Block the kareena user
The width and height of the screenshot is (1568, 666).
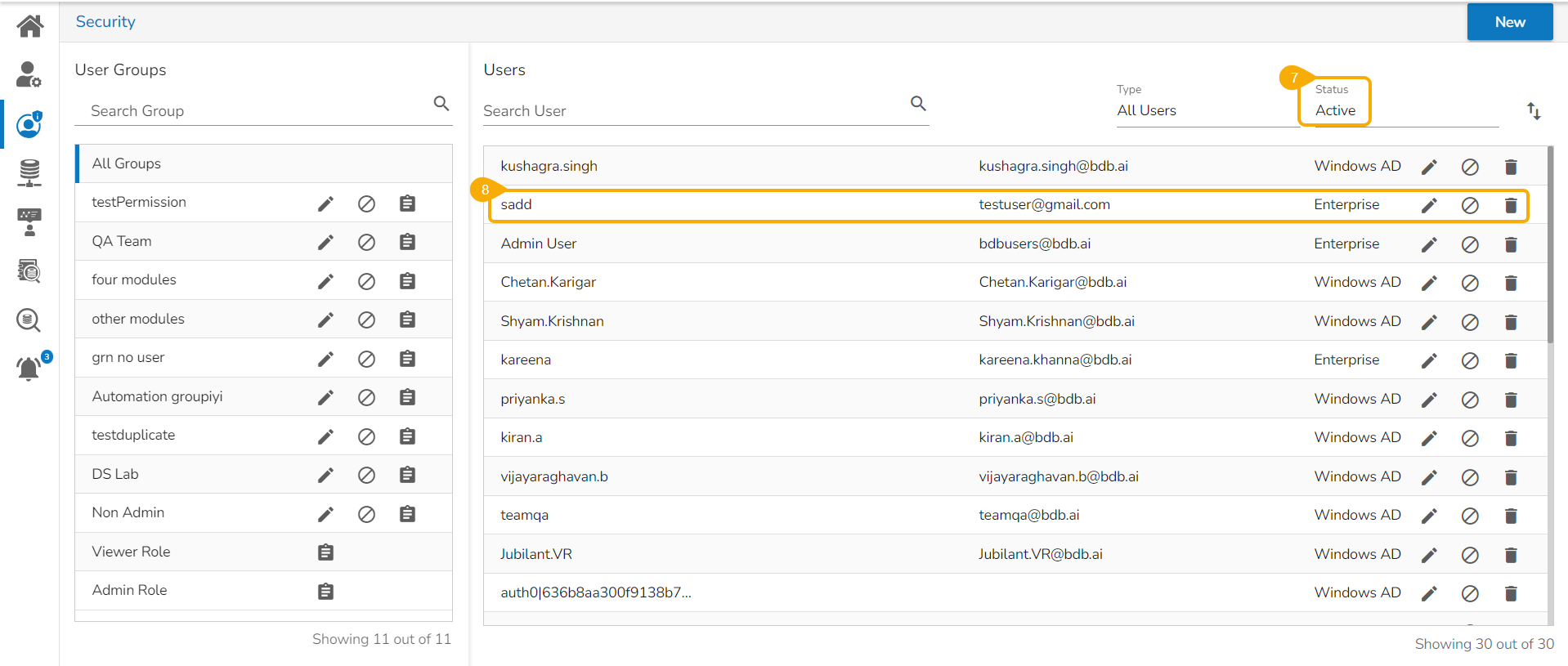pos(1469,361)
